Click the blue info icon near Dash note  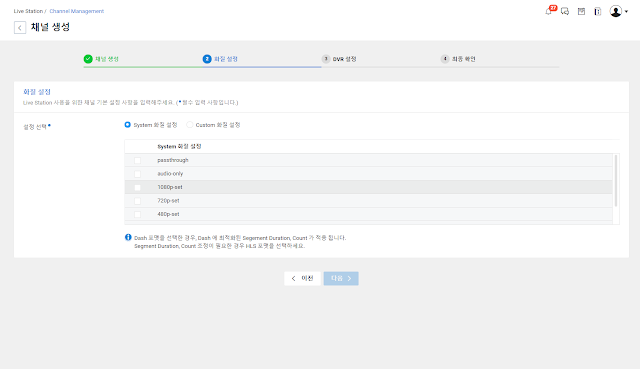click(x=128, y=237)
